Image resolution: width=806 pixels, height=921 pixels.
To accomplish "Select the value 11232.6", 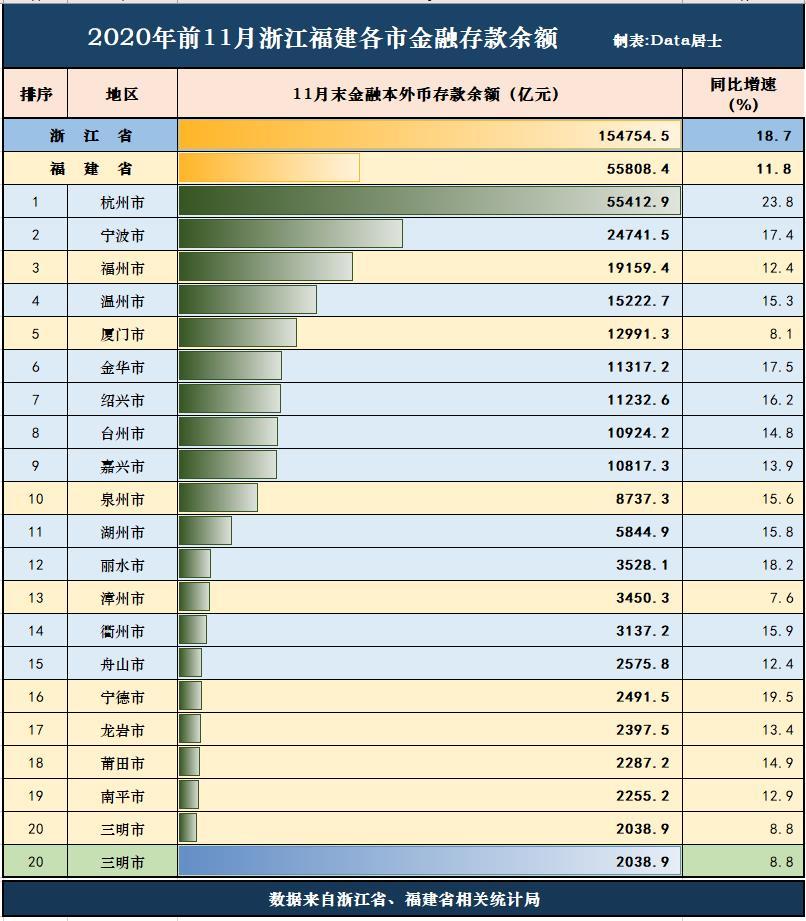I will click(638, 399).
